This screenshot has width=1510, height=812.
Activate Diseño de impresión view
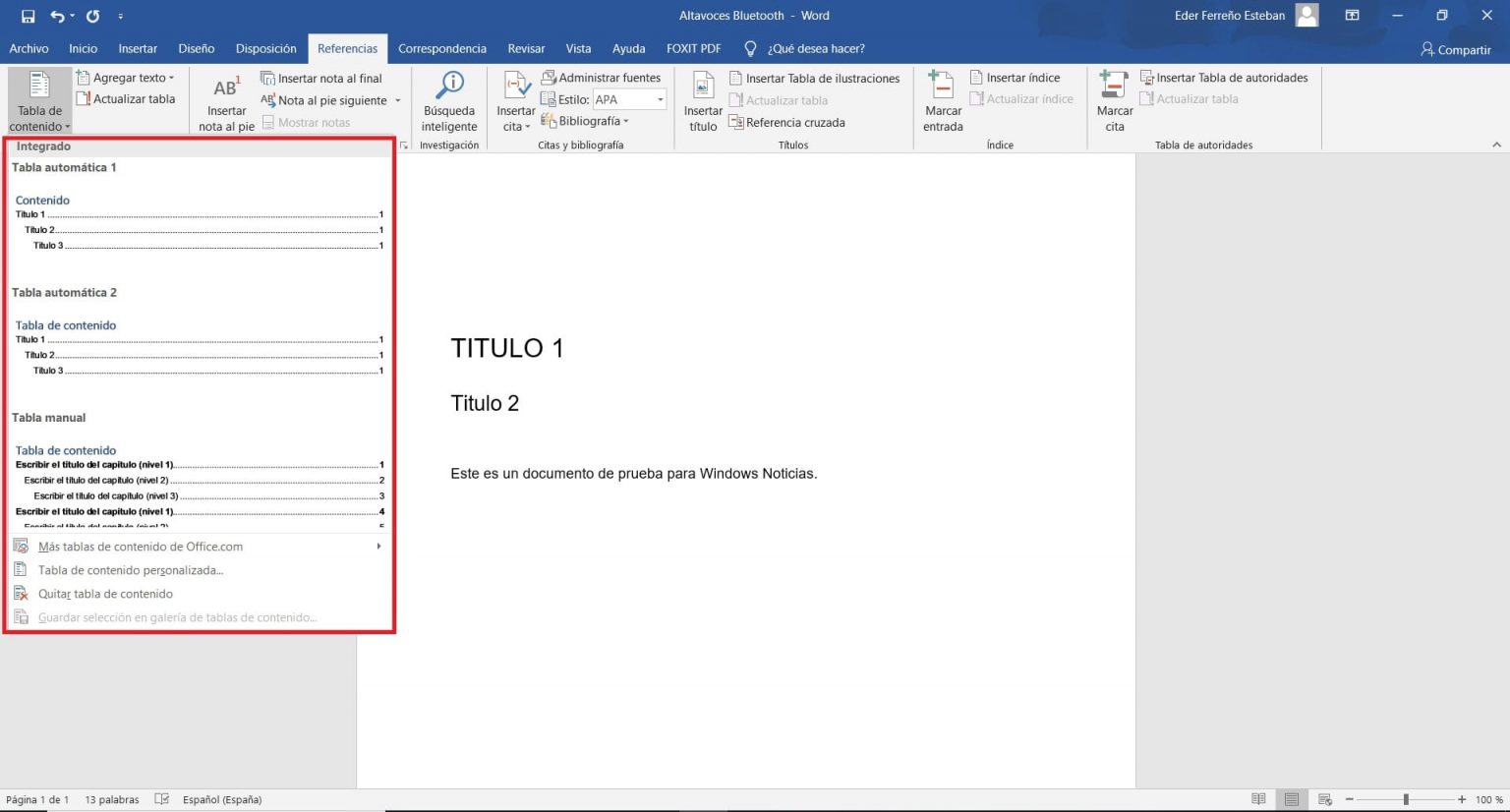coord(1292,799)
